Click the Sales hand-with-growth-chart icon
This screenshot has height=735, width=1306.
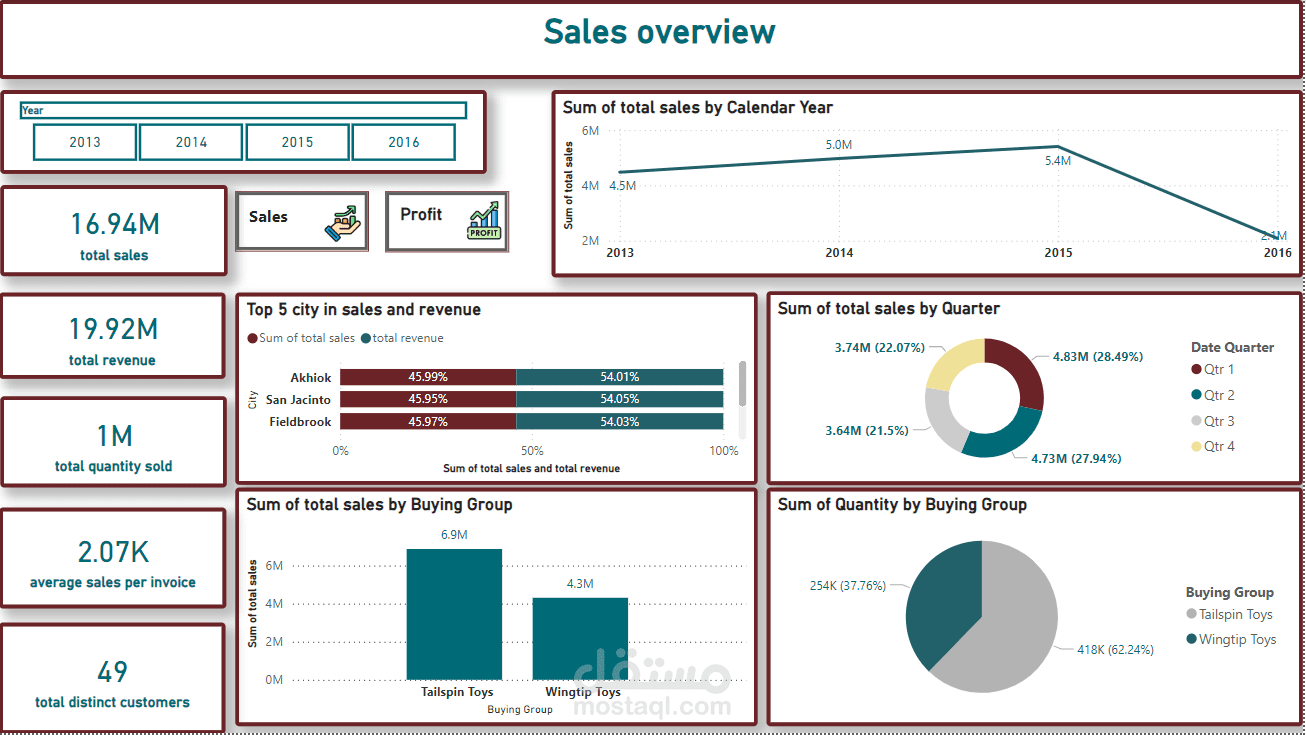[344, 221]
